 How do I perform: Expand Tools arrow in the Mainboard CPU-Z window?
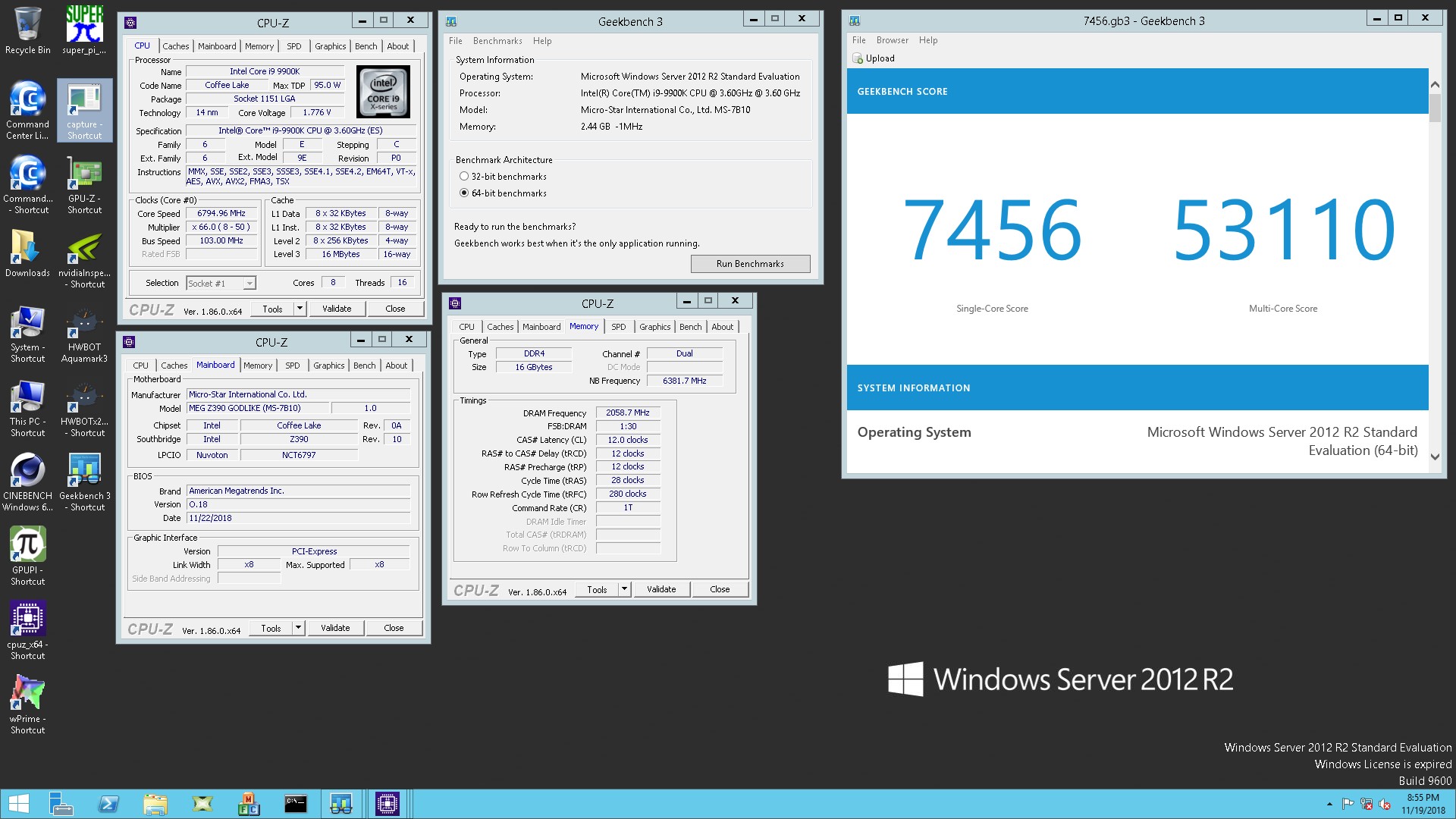(298, 628)
